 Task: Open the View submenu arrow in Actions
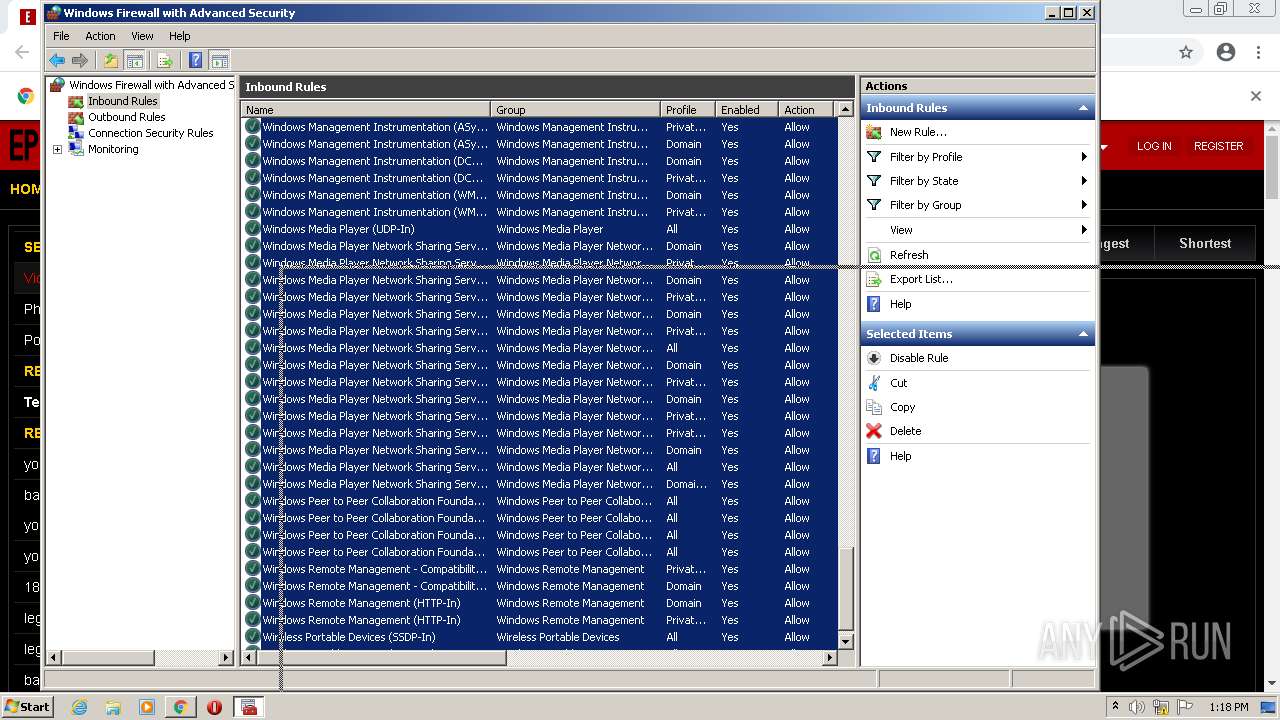coord(1084,230)
